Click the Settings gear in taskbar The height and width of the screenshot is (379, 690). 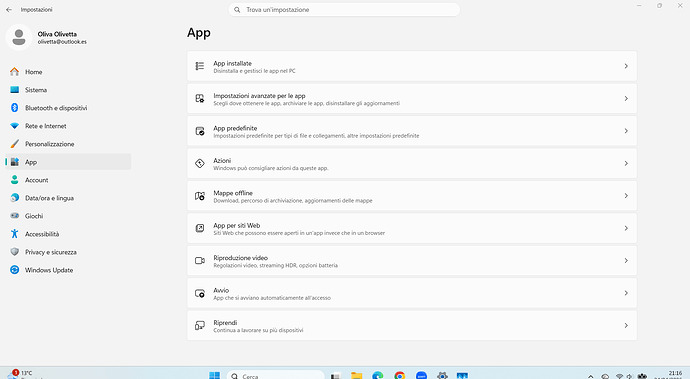(442, 375)
